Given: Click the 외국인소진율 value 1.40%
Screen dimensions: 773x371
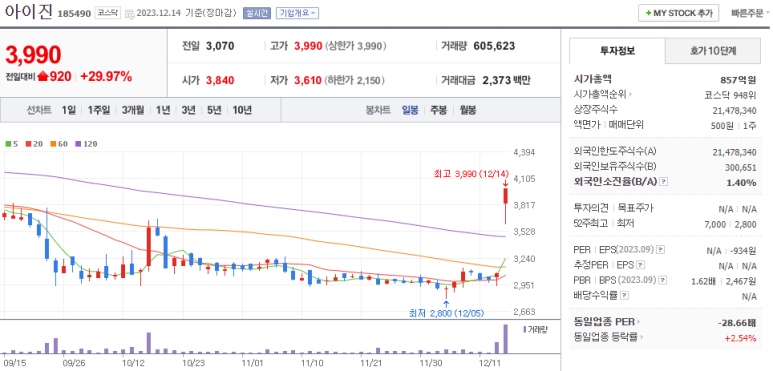Looking at the screenshot, I should (x=741, y=183).
